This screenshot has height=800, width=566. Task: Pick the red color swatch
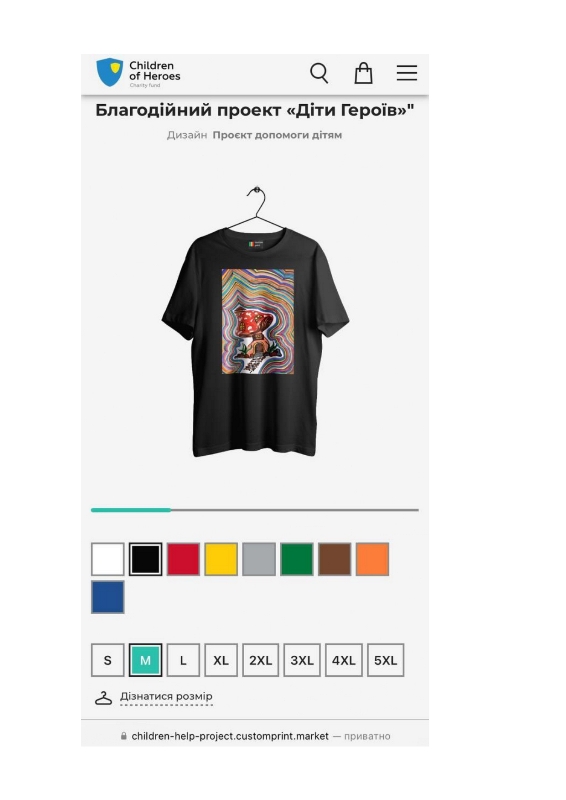183,559
